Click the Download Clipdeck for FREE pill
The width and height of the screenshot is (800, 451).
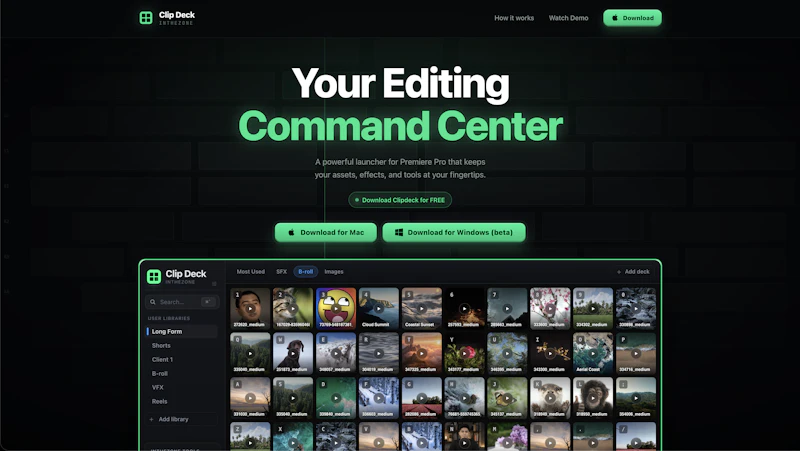400,200
